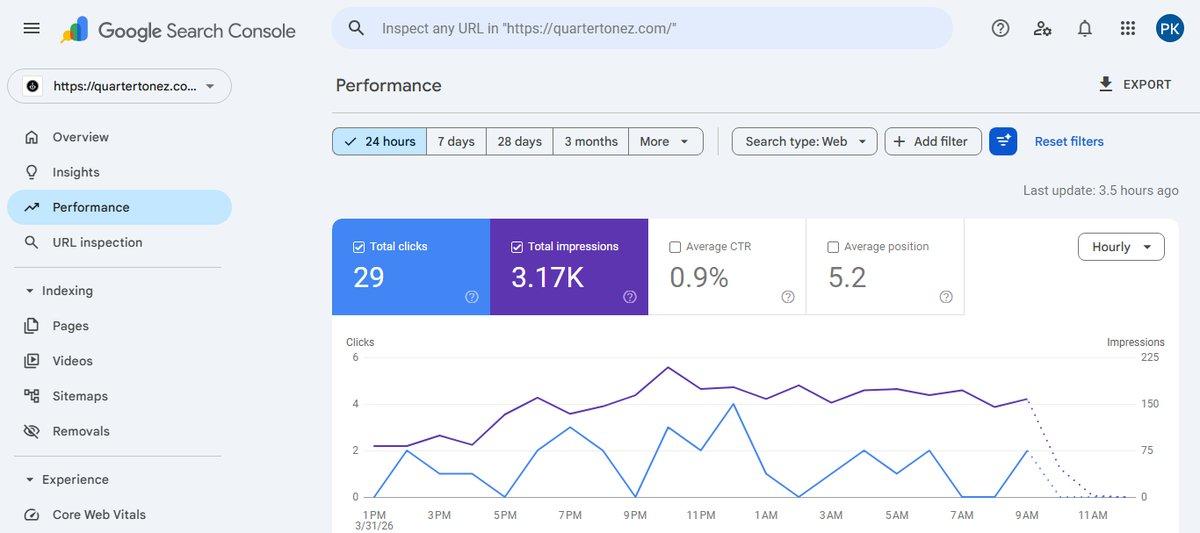Image resolution: width=1200 pixels, height=533 pixels.
Task: Click the Sitemaps tree icon
Action: pyautogui.click(x=32, y=396)
